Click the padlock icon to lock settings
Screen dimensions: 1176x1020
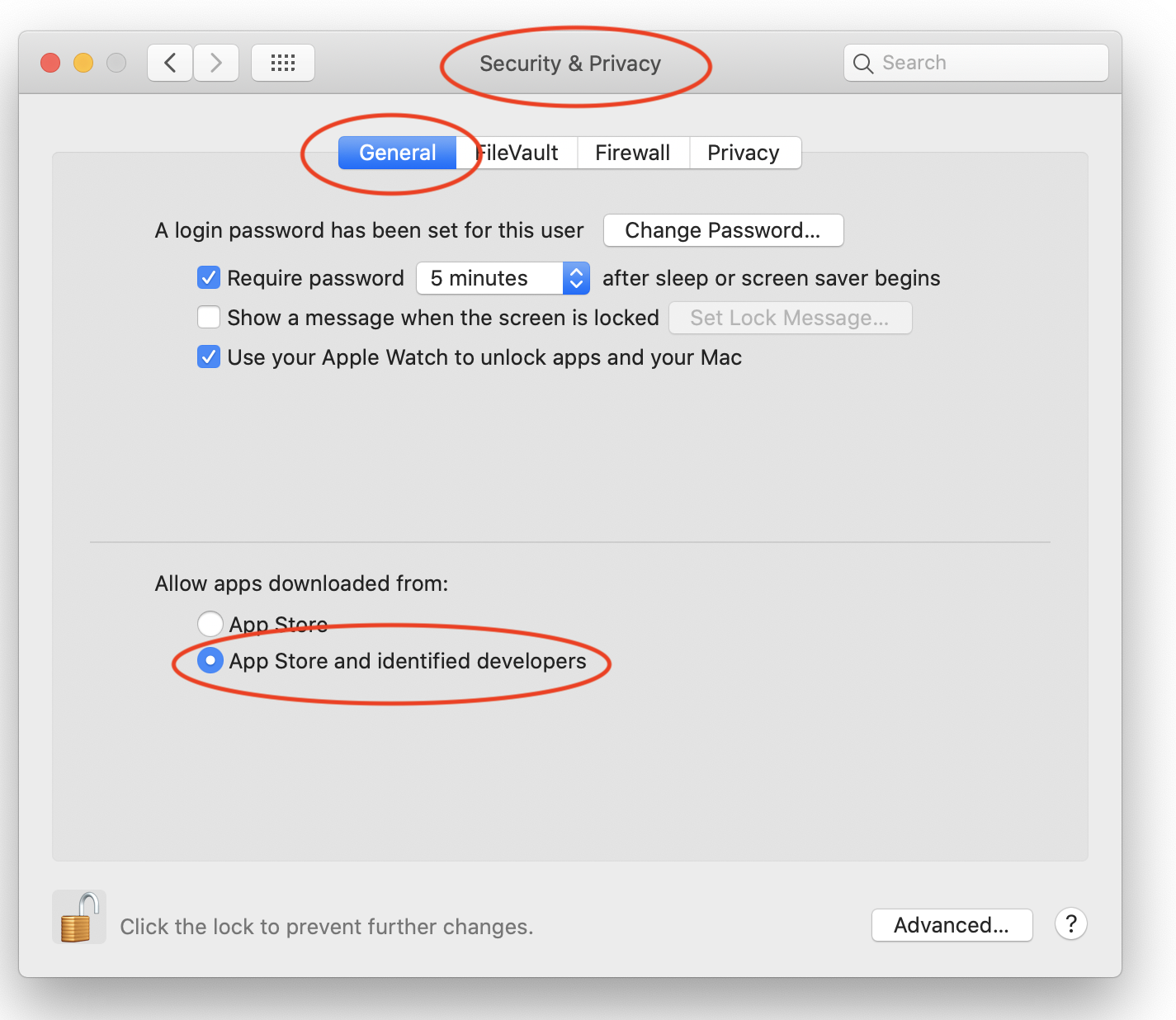point(79,917)
